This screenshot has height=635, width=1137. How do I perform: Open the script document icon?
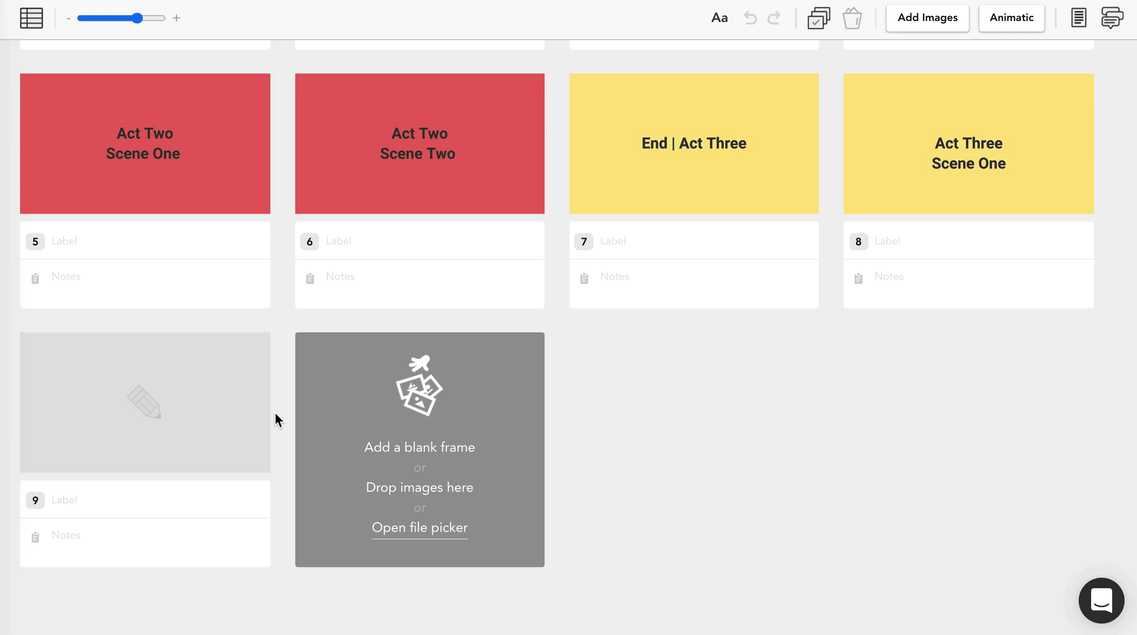1078,18
